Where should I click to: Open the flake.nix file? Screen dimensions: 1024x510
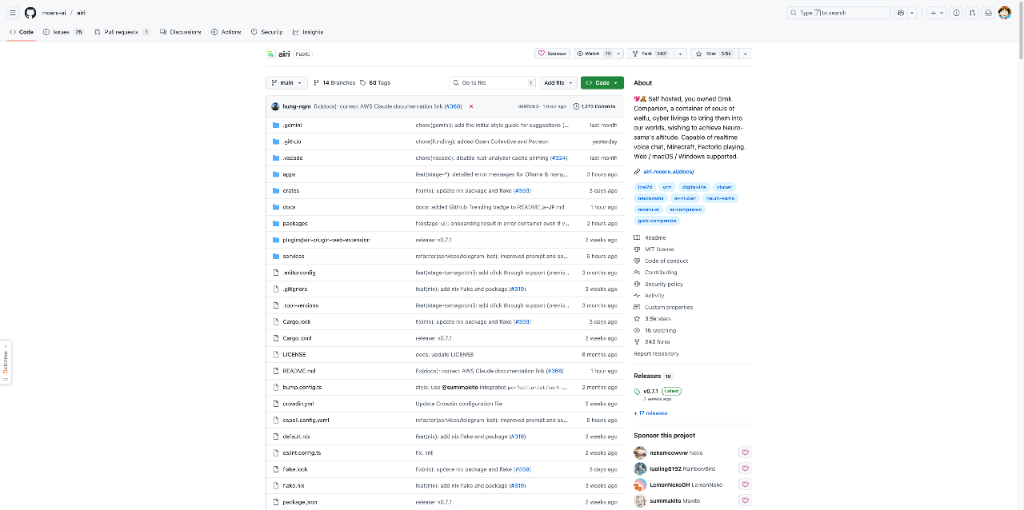pos(293,486)
